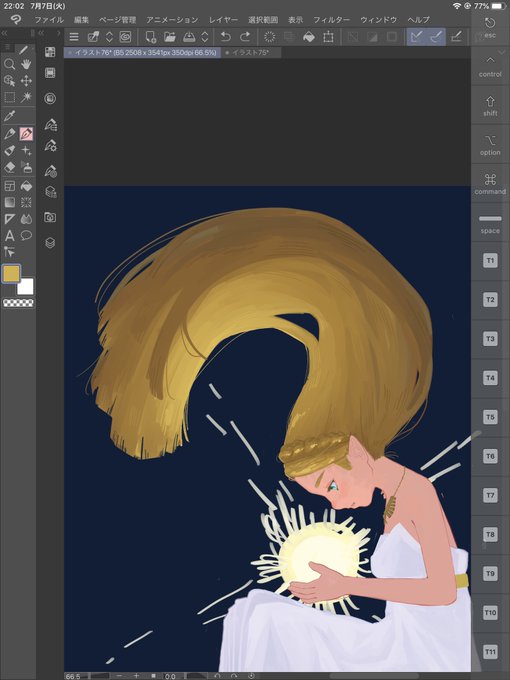The image size is (510, 680).
Task: Tap the shift modifier key
Action: [x=490, y=105]
